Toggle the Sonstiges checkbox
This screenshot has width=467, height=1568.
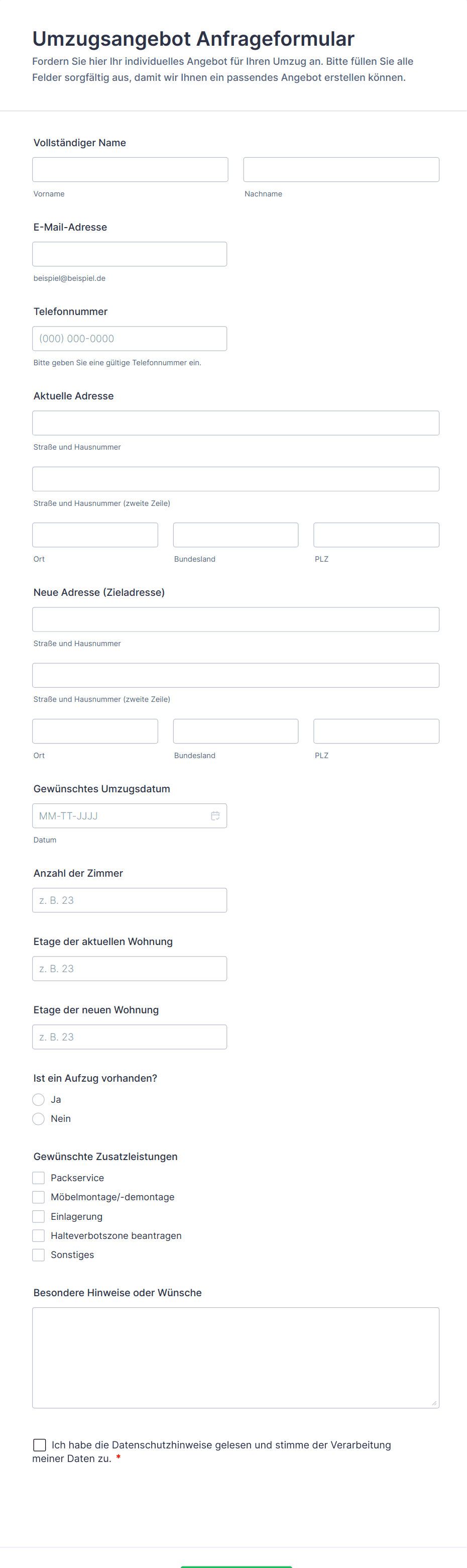38,1255
